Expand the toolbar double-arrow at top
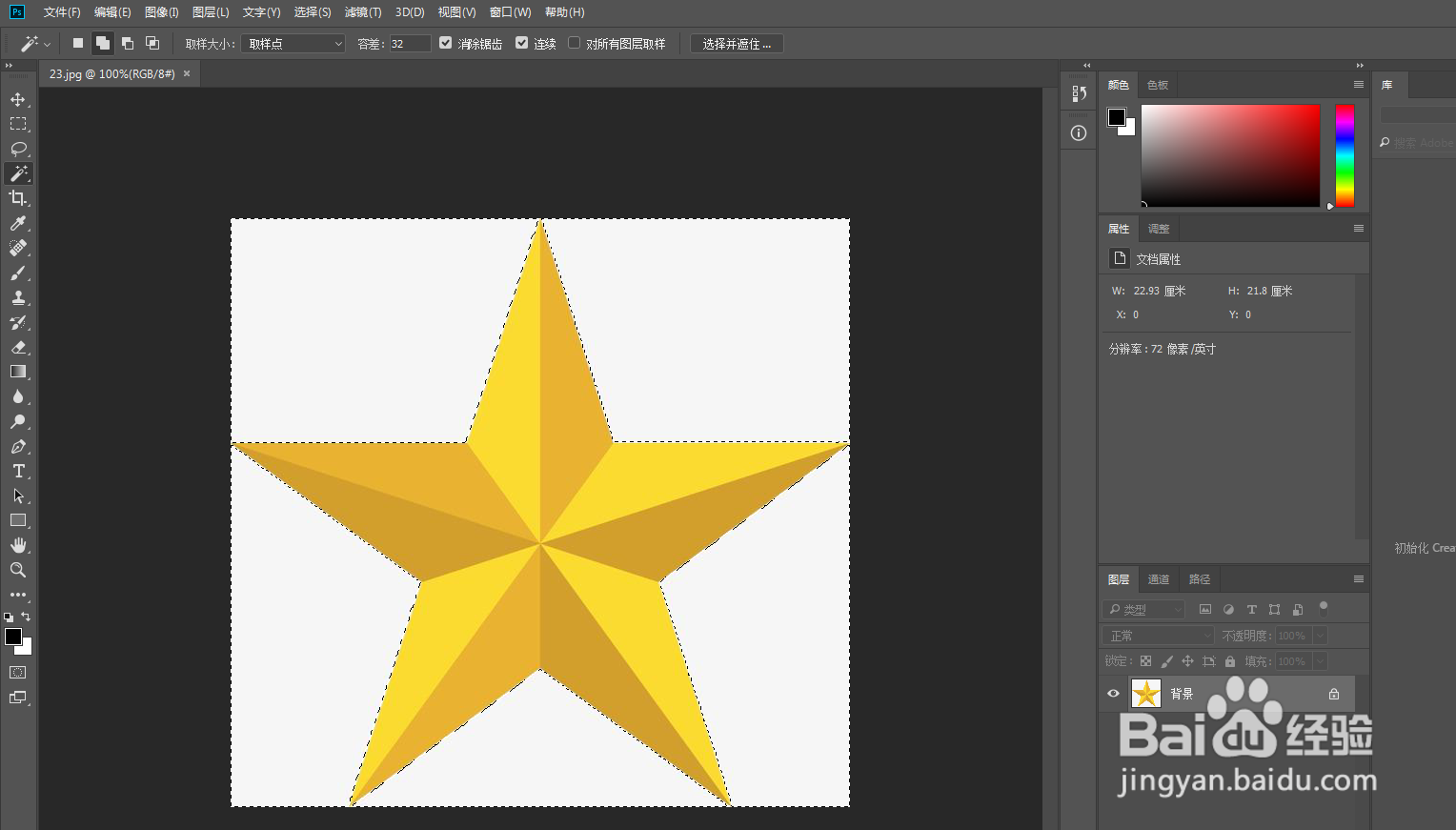This screenshot has width=1456, height=830. (x=9, y=66)
